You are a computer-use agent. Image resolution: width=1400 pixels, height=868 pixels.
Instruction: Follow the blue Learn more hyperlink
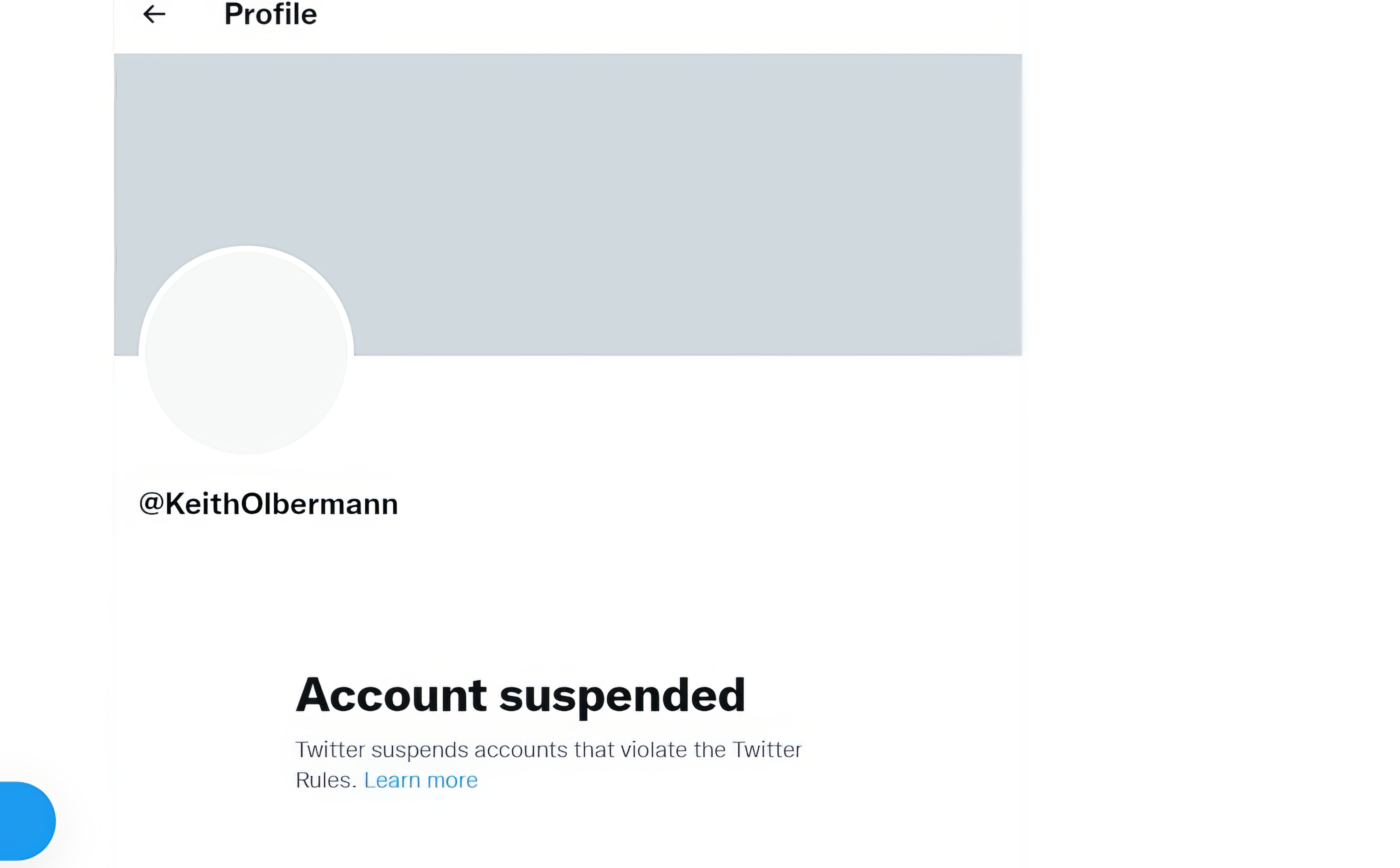(x=421, y=780)
